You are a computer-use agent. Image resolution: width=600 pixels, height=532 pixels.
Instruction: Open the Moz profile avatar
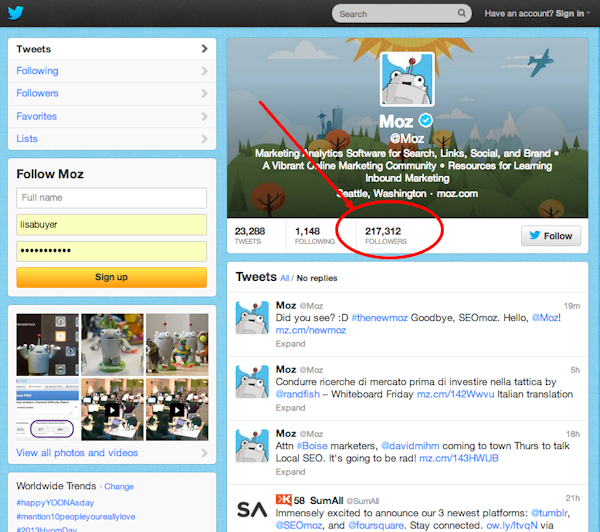point(407,80)
